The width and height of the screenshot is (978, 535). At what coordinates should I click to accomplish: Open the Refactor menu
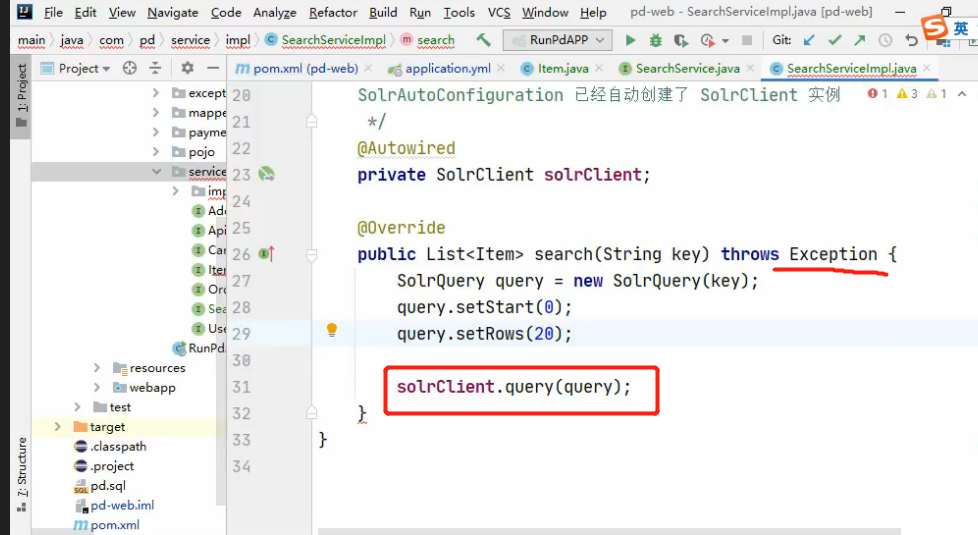pyautogui.click(x=333, y=12)
